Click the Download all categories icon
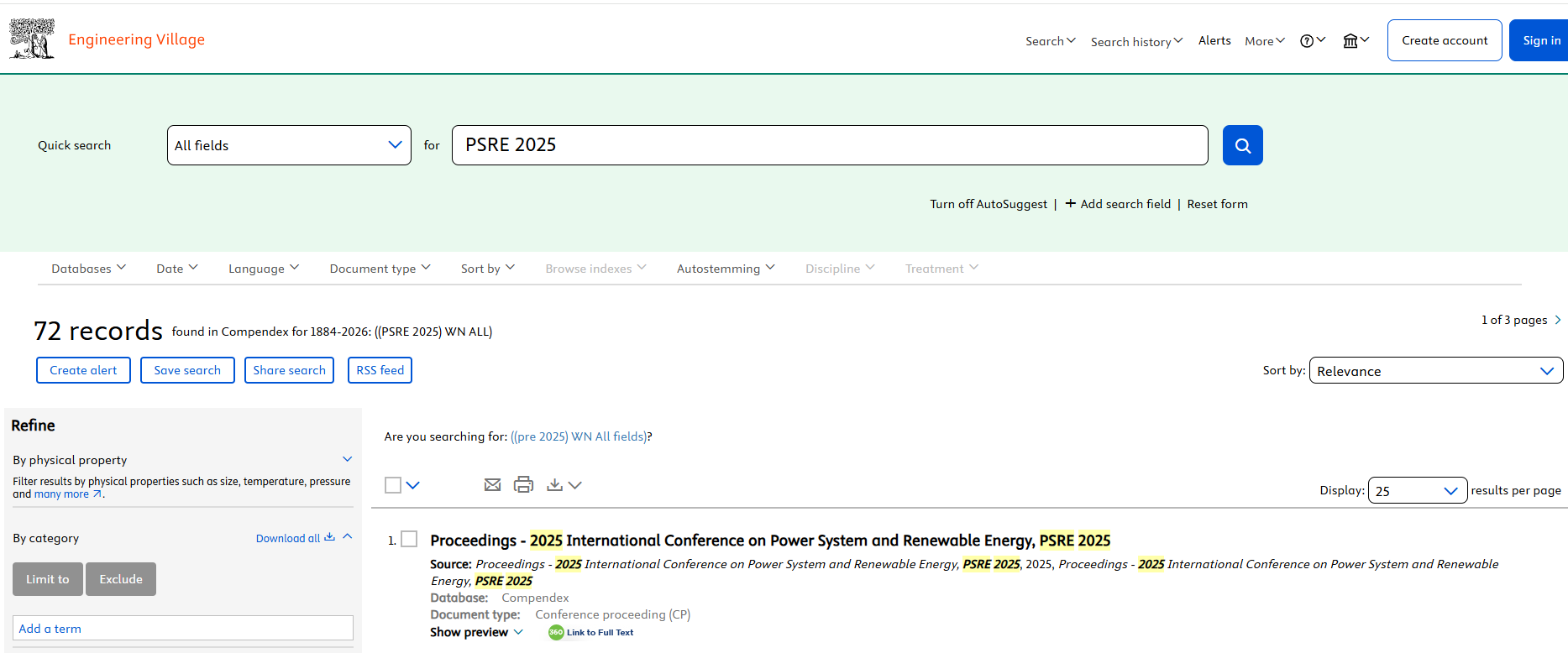Viewport: 1568px width, 653px height. point(329,537)
